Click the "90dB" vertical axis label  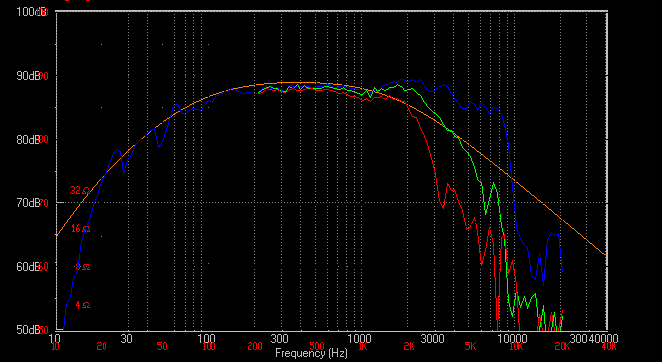28,76
